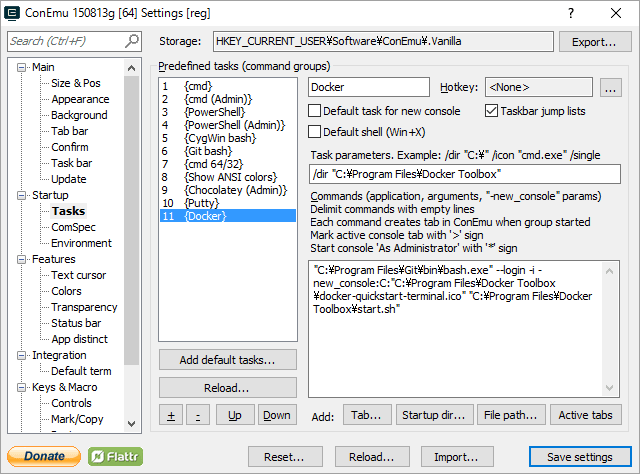This screenshot has width=640, height=474.
Task: Open the Appearance settings page
Action: (x=80, y=99)
